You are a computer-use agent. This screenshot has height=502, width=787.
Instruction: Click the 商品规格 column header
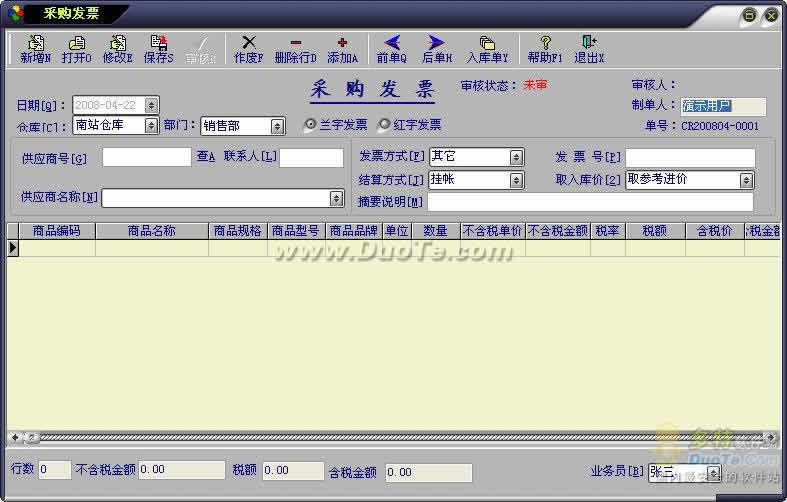coord(238,231)
